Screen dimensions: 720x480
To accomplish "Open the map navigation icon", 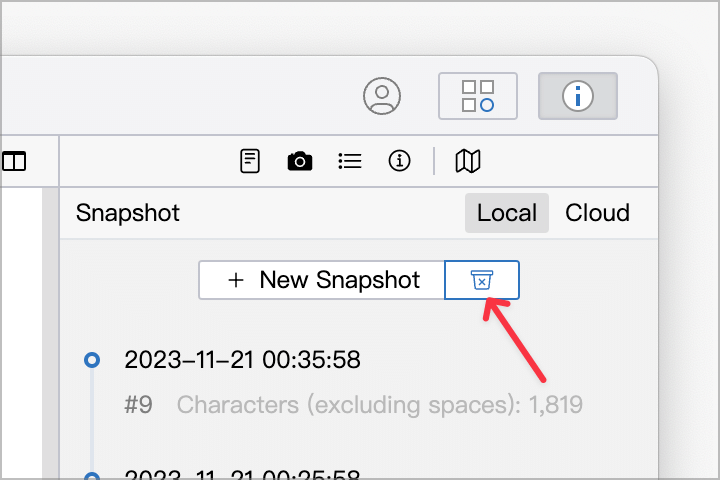I will 468,161.
